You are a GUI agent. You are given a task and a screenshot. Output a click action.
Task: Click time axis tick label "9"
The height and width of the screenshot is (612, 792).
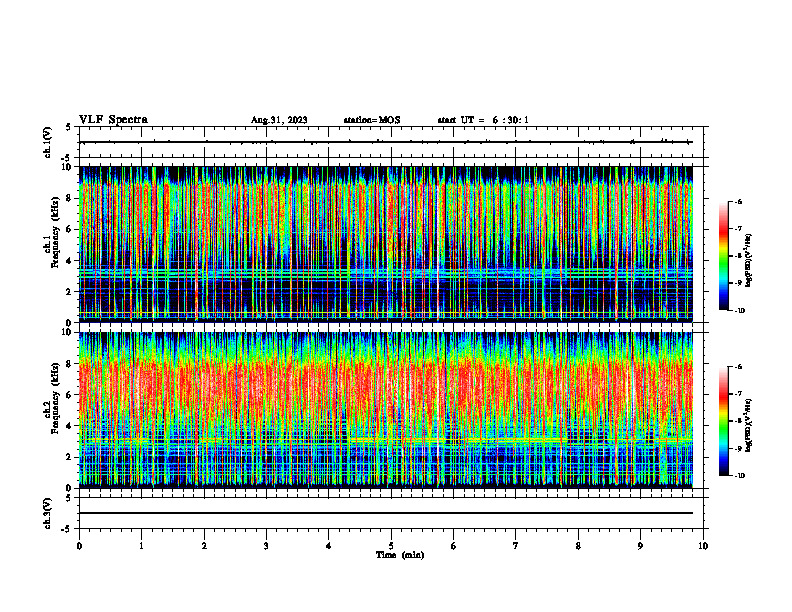640,546
